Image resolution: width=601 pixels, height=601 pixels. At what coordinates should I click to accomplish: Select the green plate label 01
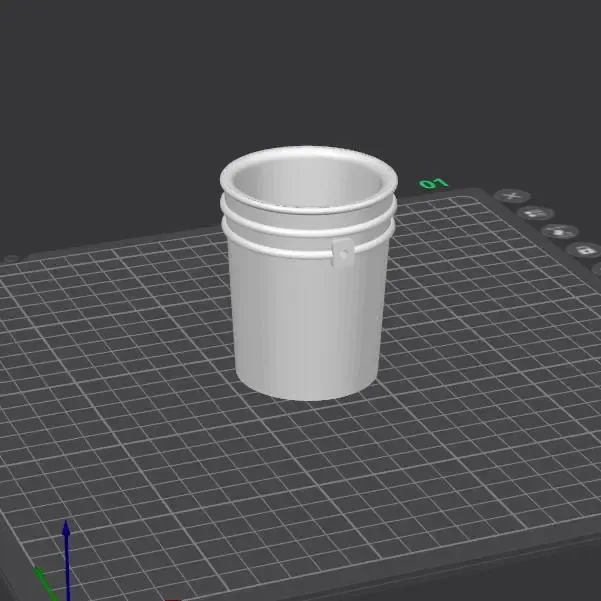coord(434,184)
